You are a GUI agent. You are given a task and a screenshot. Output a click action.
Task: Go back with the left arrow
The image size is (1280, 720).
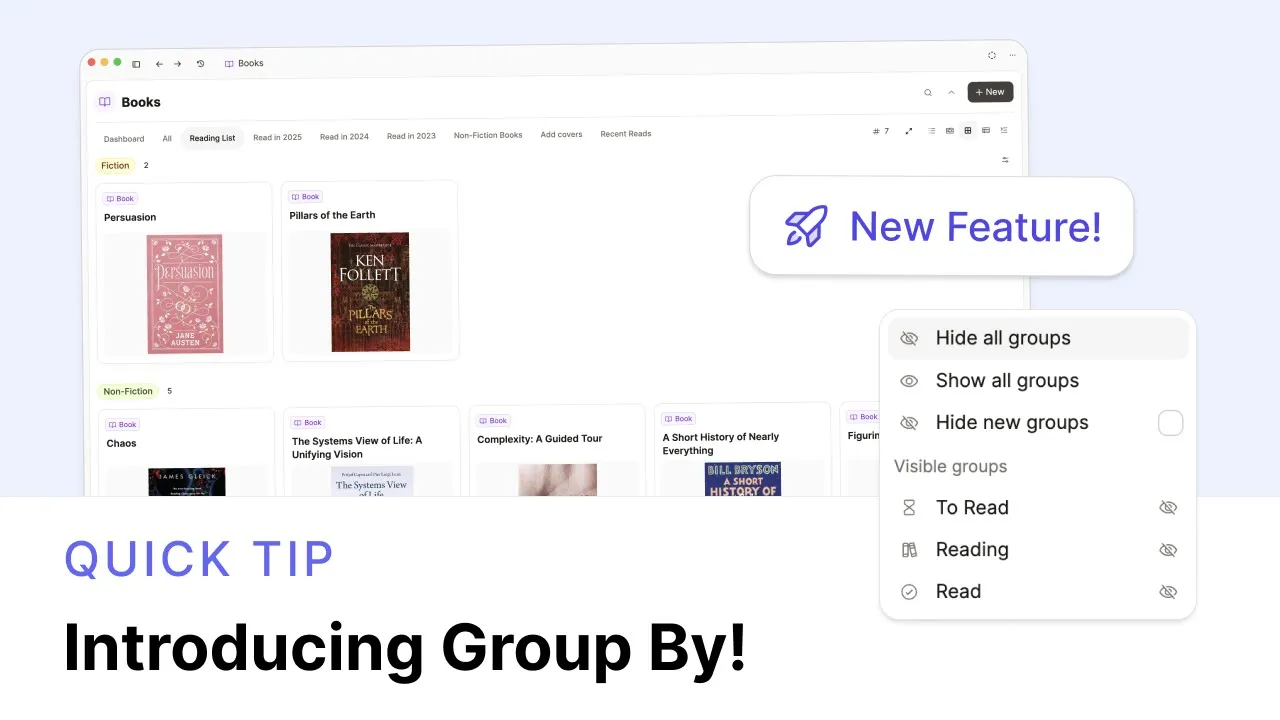coord(159,63)
